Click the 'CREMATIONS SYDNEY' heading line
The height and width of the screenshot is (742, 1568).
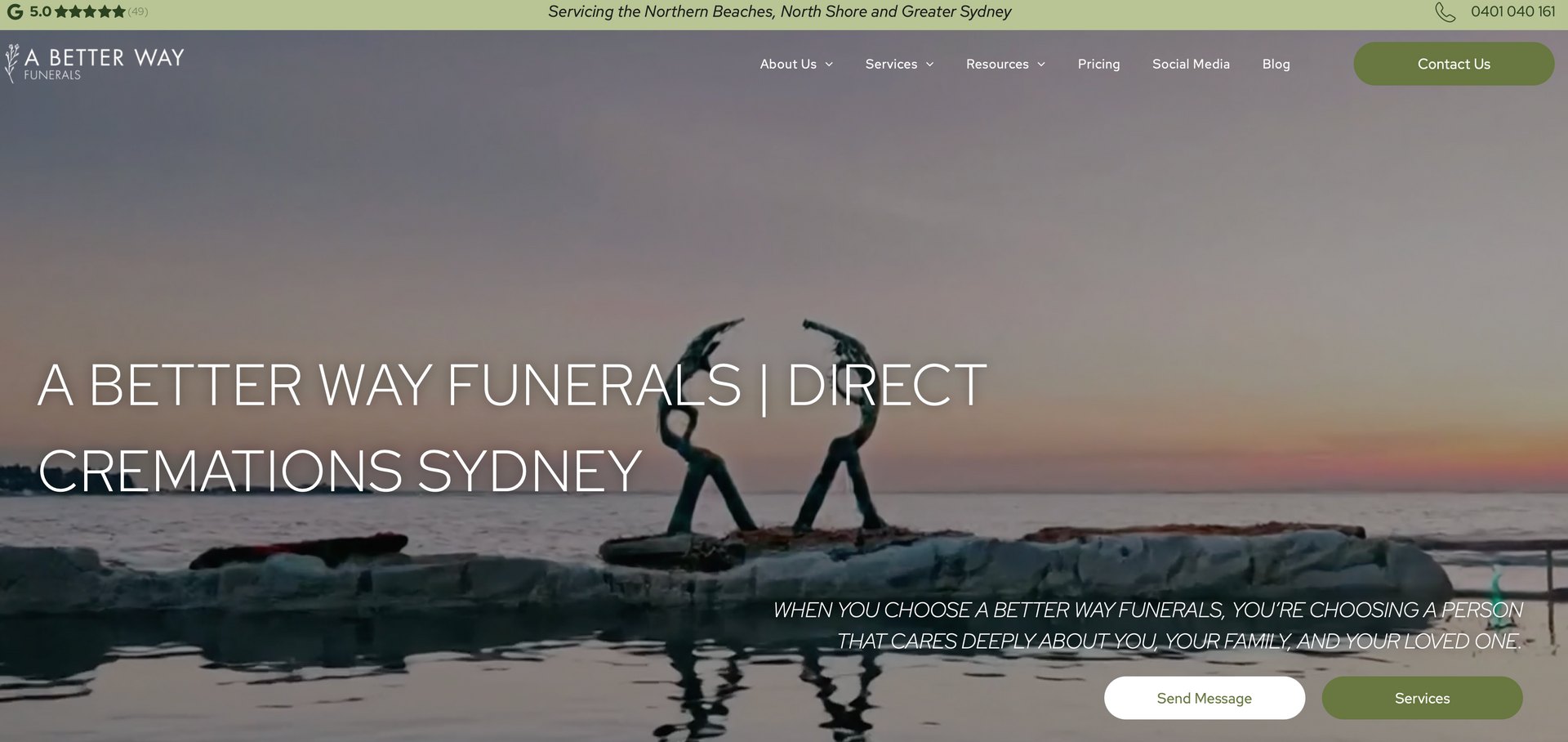[x=340, y=471]
